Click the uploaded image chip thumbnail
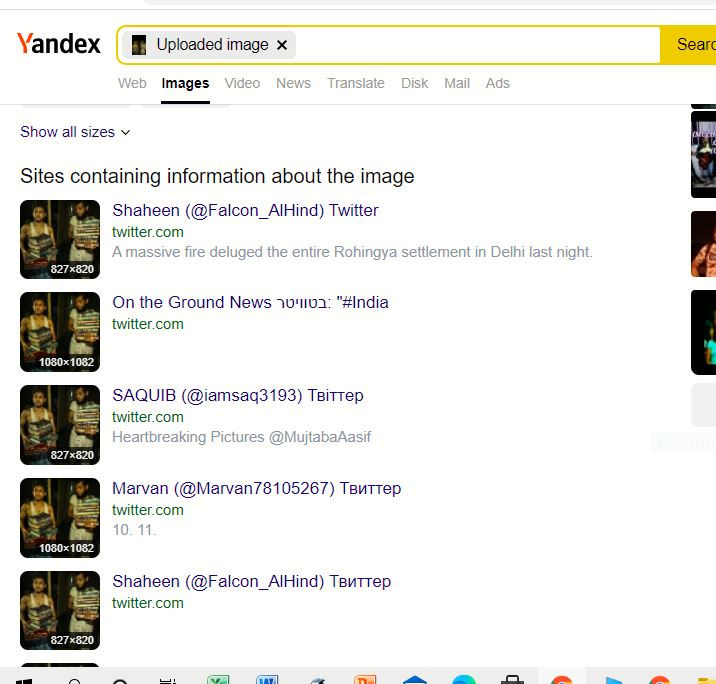The height and width of the screenshot is (684, 716). [x=139, y=45]
